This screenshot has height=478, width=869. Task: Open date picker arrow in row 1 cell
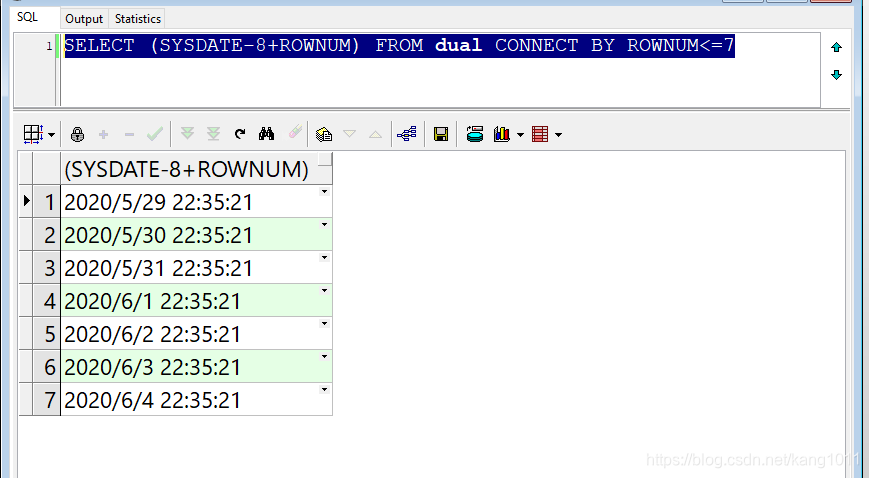(x=325, y=192)
